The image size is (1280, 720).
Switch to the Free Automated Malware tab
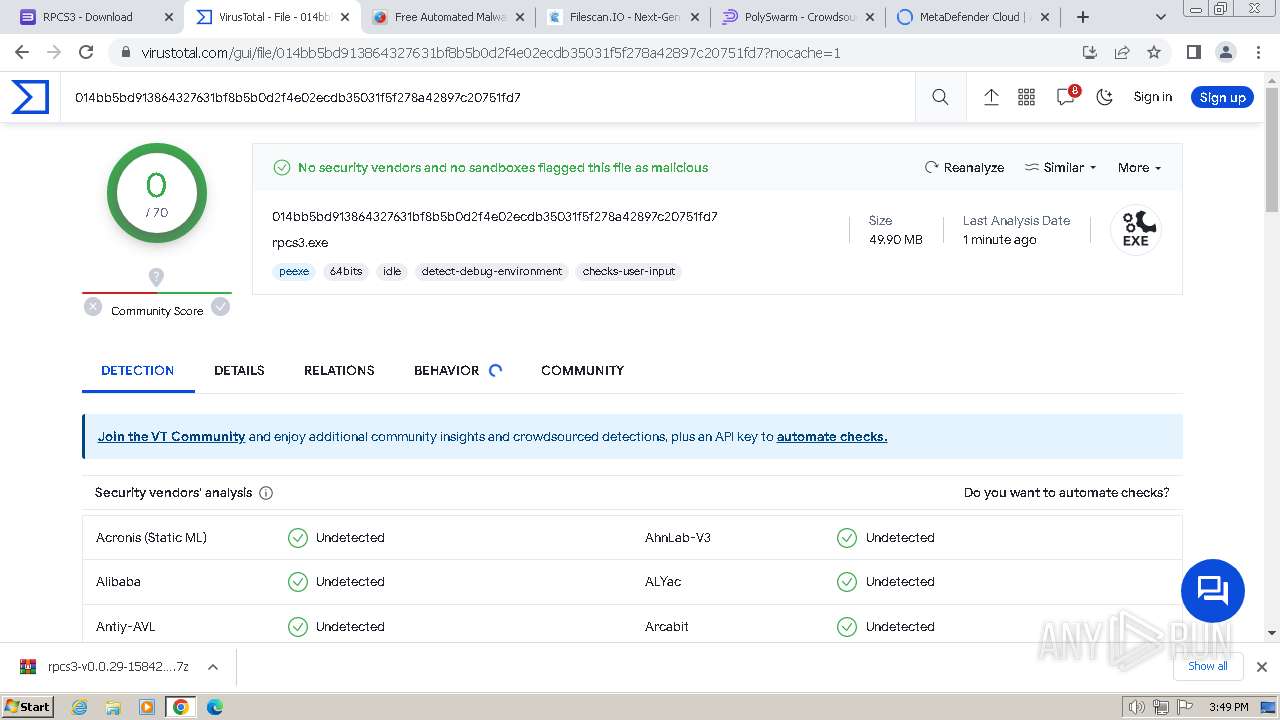click(x=448, y=17)
